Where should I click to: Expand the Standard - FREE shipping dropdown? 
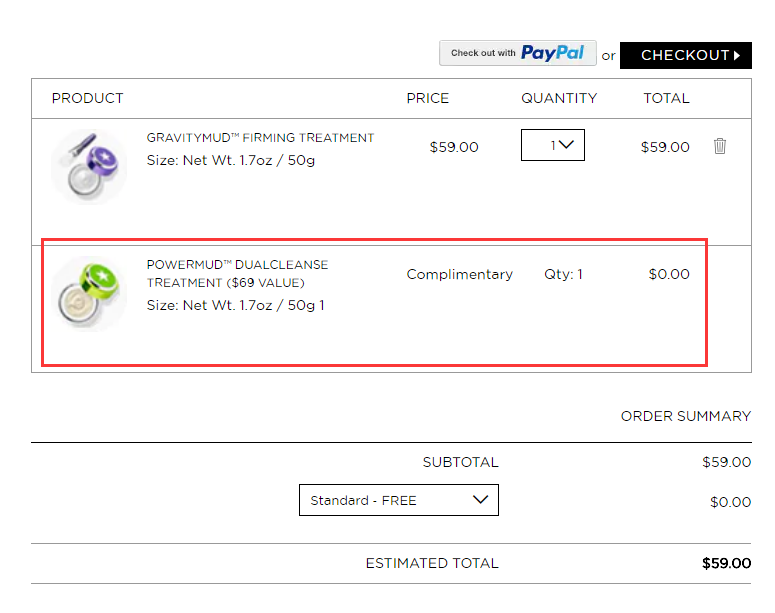[398, 500]
